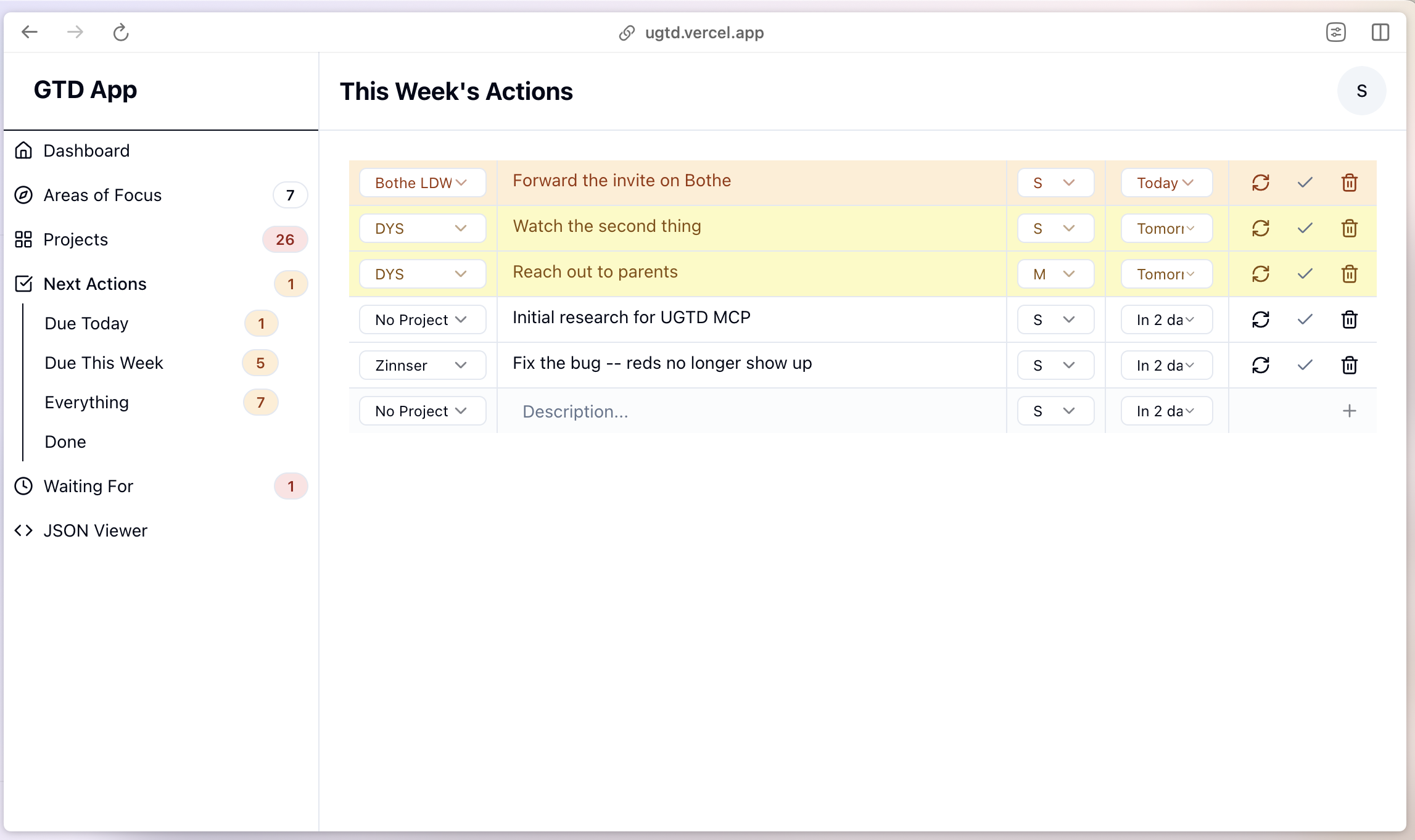Open the Zinnser project selector
This screenshot has width=1415, height=840.
pyautogui.click(x=422, y=365)
